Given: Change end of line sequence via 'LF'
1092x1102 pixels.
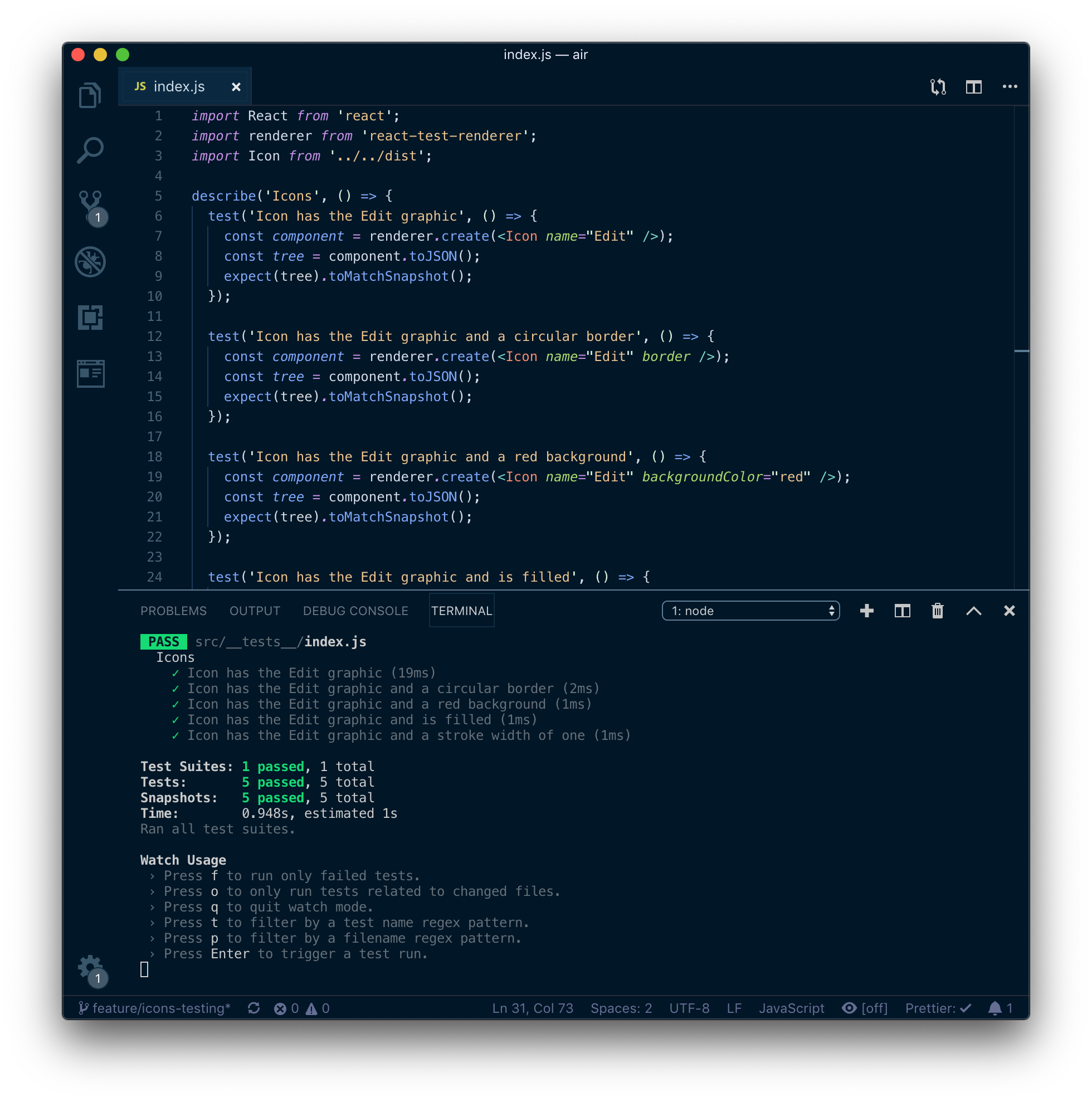Looking at the screenshot, I should pos(734,1008).
